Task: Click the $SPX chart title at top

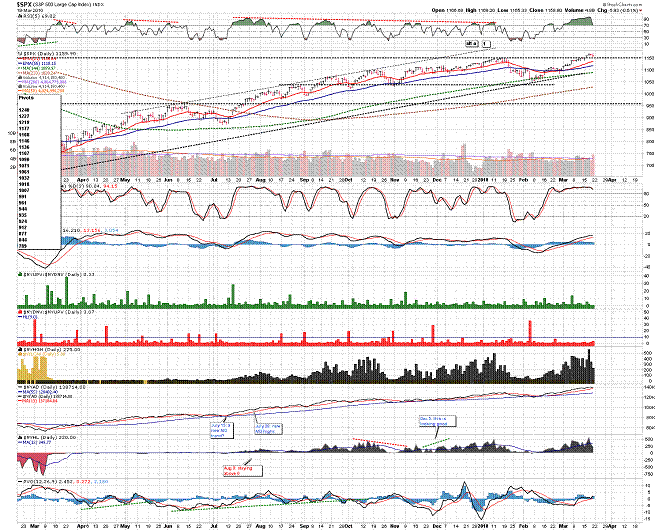Action: coord(61,4)
